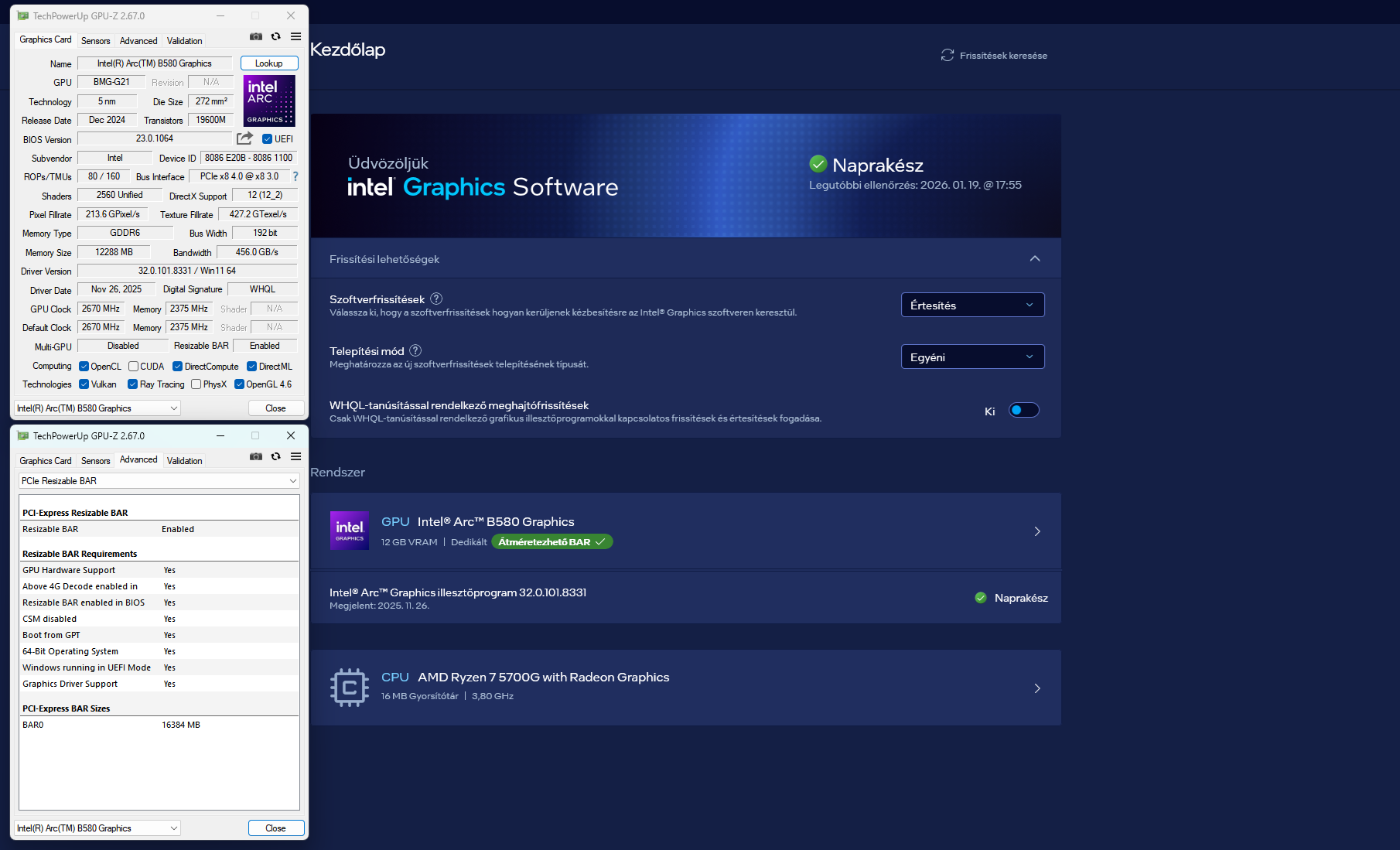
Task: Click the green check next to driver Naprakész status
Action: tap(981, 598)
